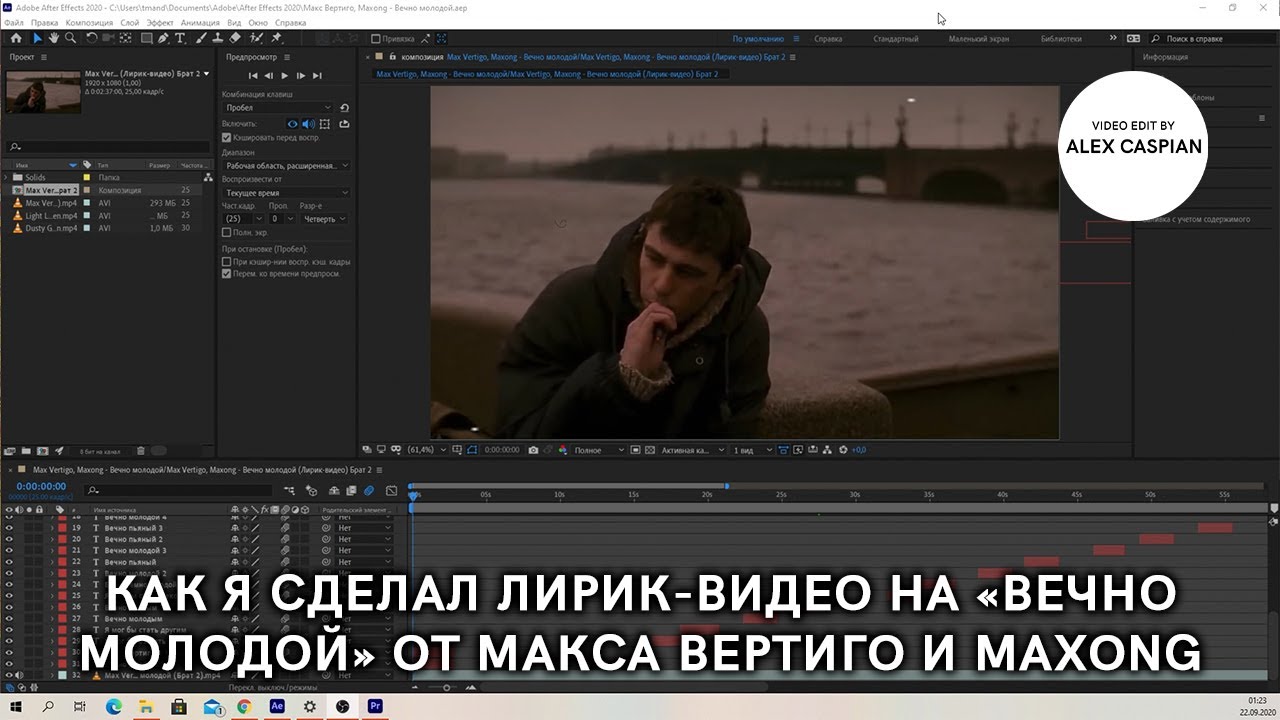Image resolution: width=1280 pixels, height=720 pixels.
Task: Click the timeline current time 0:00:00:00
Action: [40, 486]
